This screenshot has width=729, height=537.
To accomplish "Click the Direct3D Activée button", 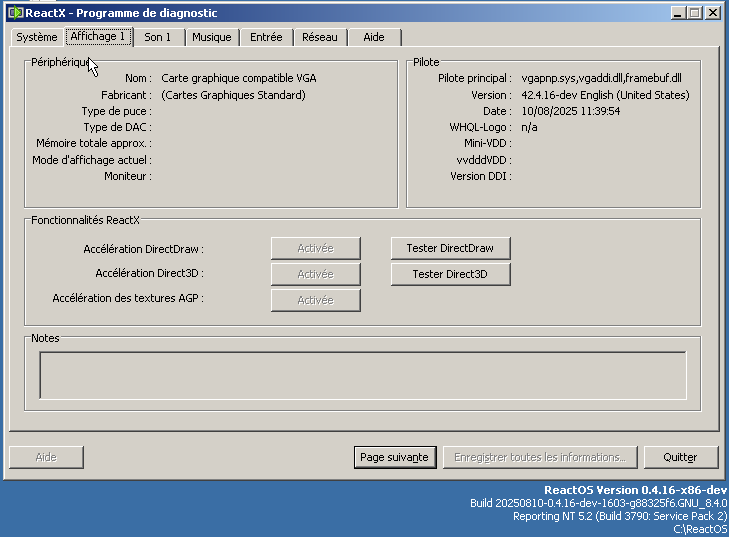I will 316,274.
